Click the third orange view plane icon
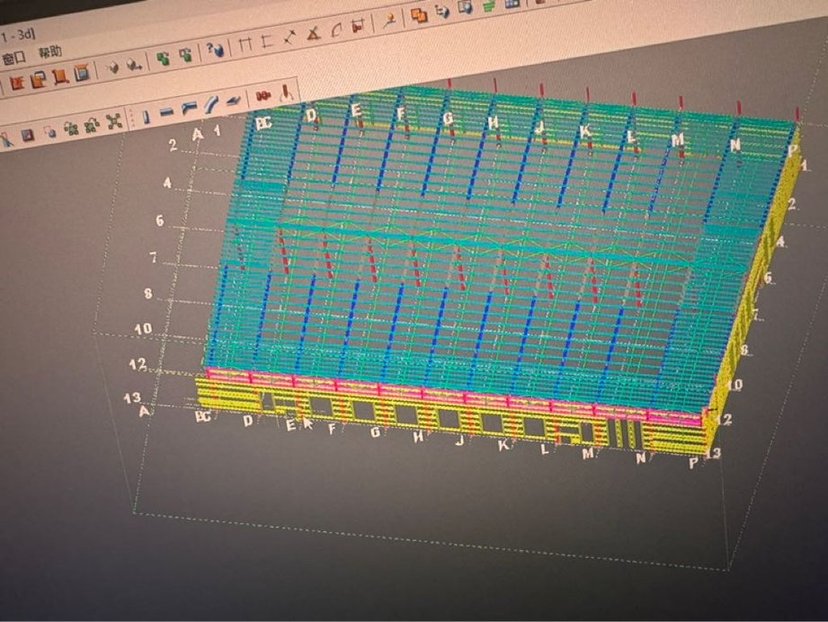 coord(60,76)
